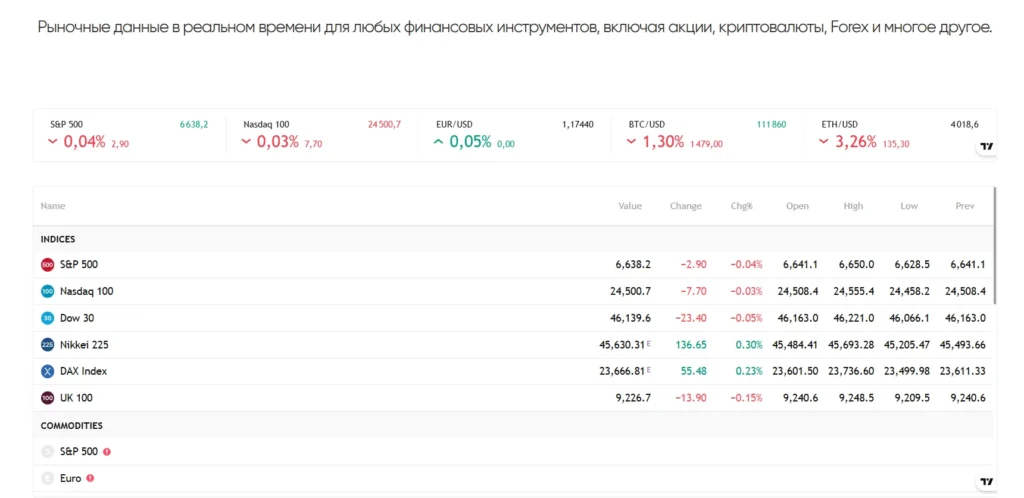Open the EUR/USD ticker symbol
Image resolution: width=1024 pixels, height=498 pixels.
(455, 124)
